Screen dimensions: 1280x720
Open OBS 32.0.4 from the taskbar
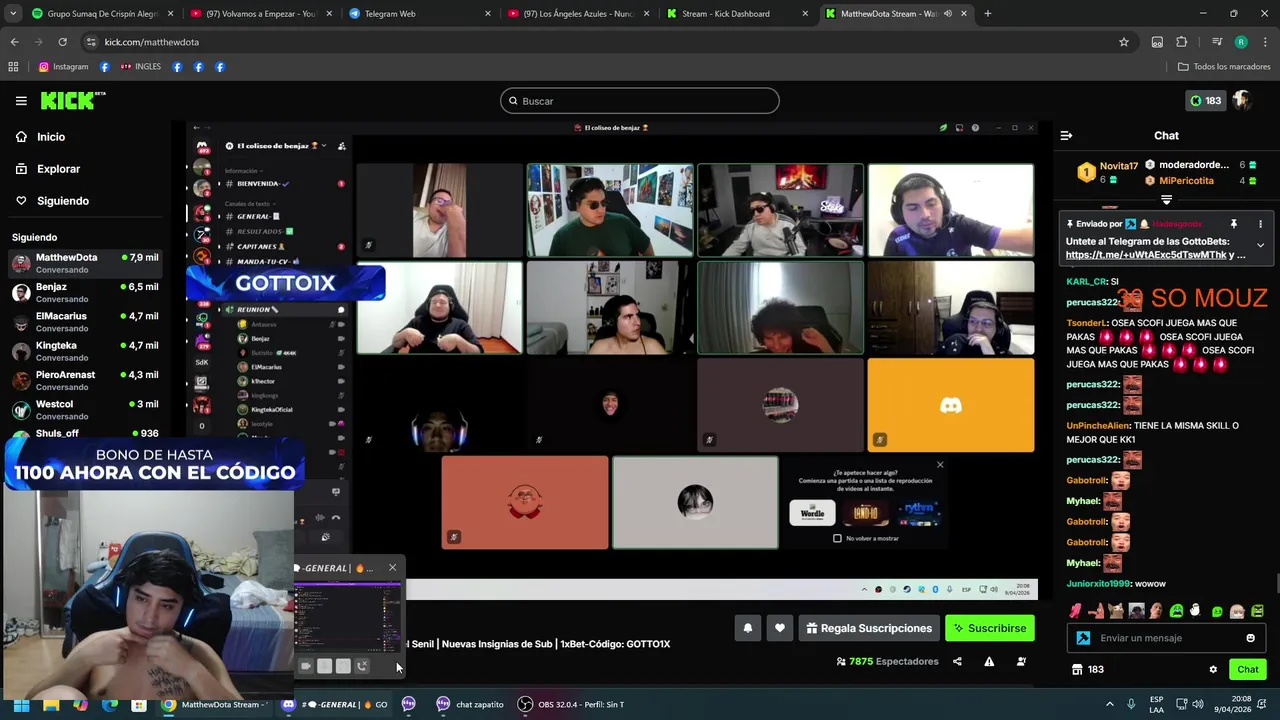(571, 704)
